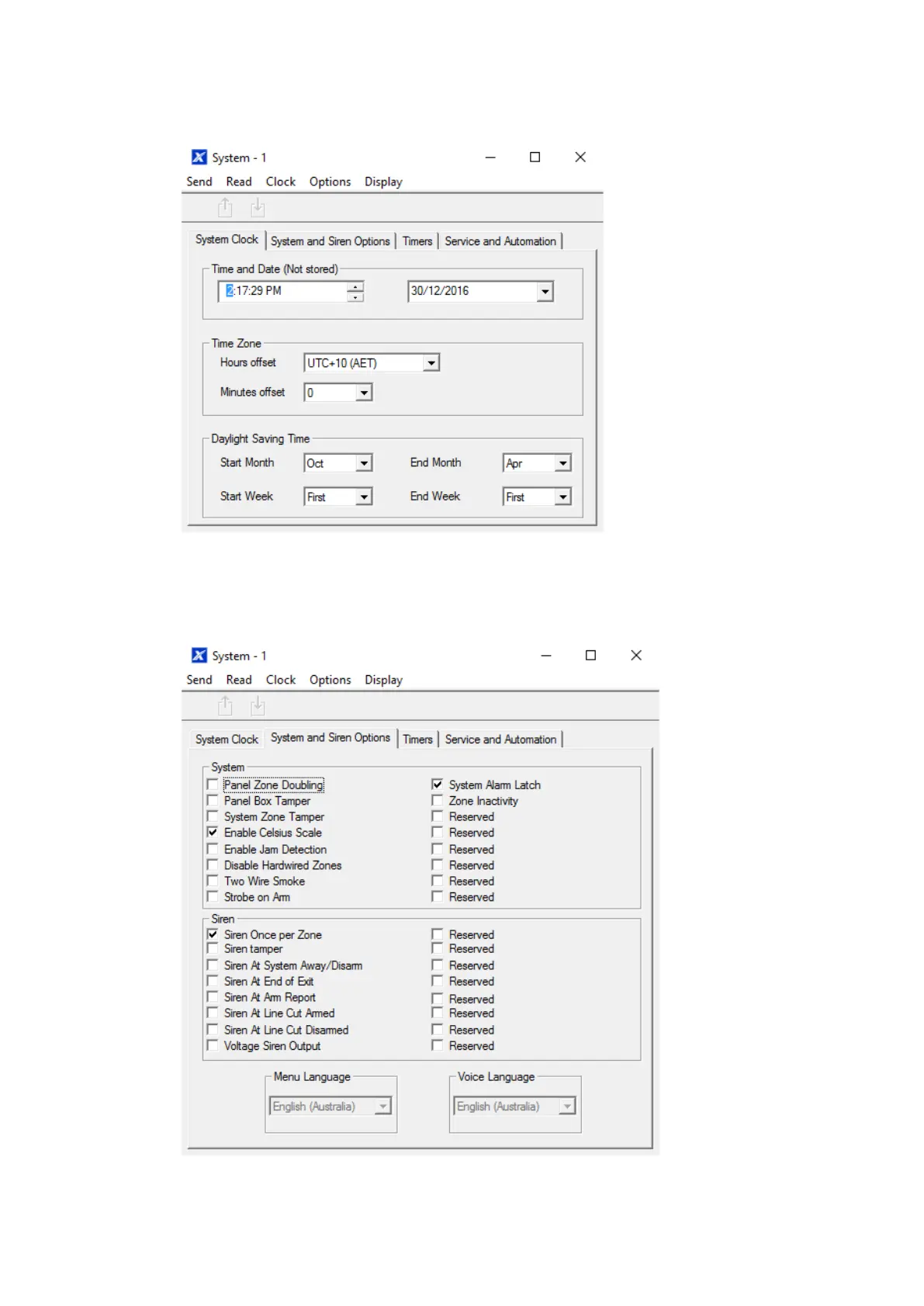This screenshot has width=924, height=1306.
Task: Open Send menu in top window
Action: [199, 182]
